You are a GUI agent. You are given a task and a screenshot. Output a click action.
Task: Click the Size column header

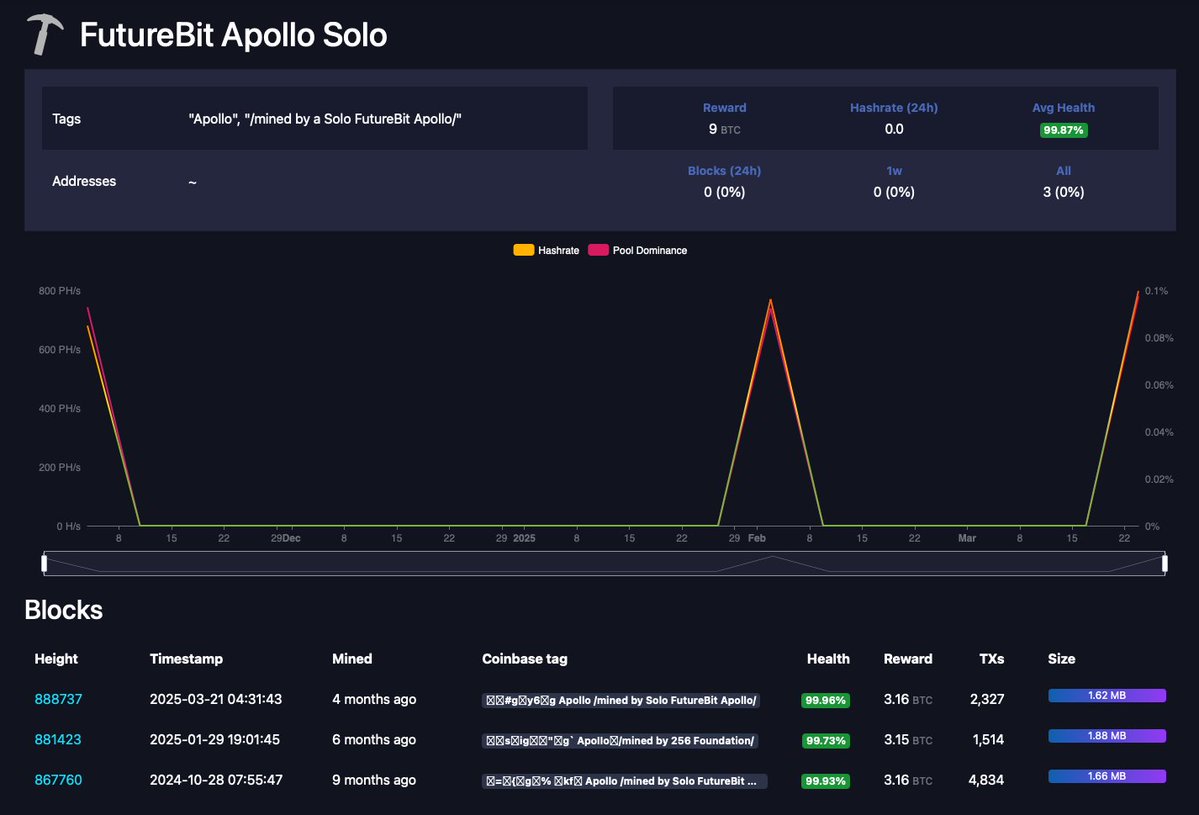(1061, 659)
